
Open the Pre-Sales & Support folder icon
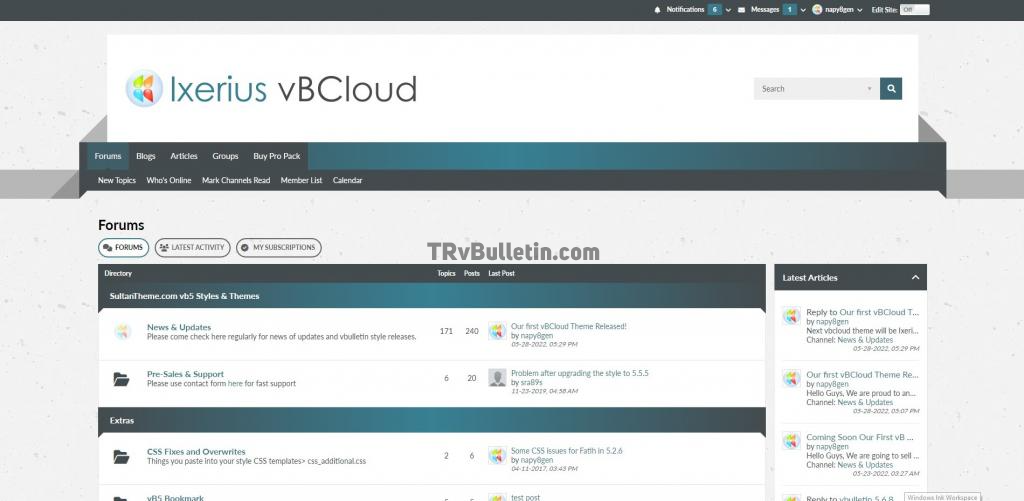coord(122,379)
